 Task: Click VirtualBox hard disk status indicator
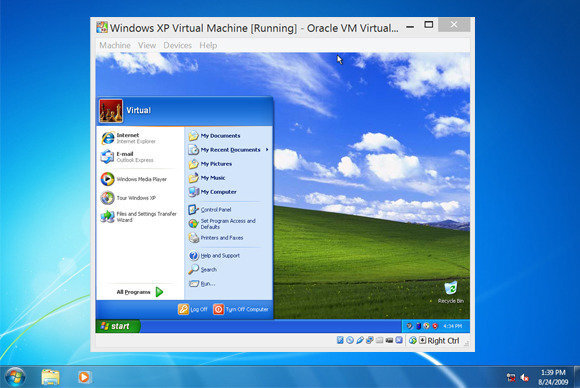340,340
